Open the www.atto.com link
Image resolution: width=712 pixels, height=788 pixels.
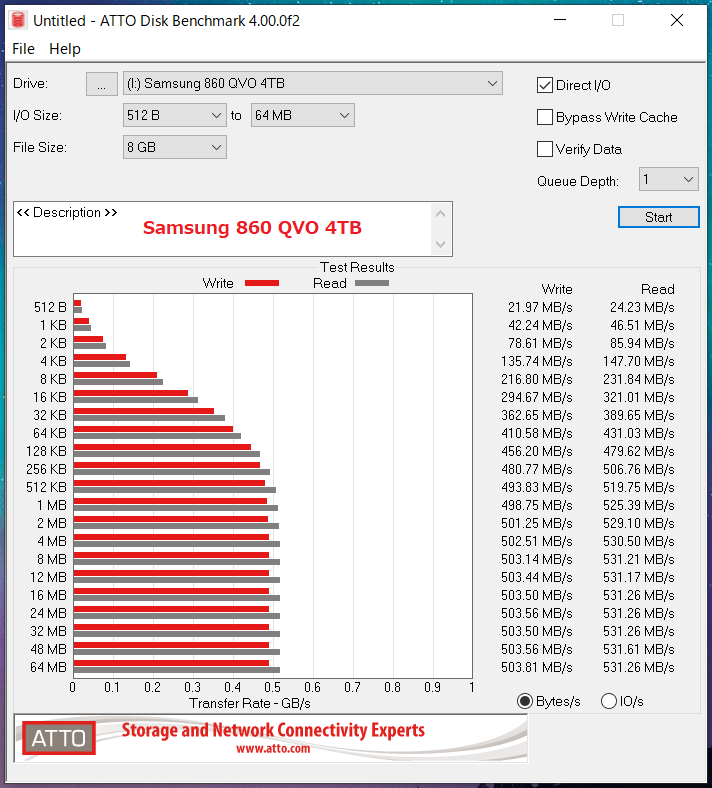[x=273, y=749]
